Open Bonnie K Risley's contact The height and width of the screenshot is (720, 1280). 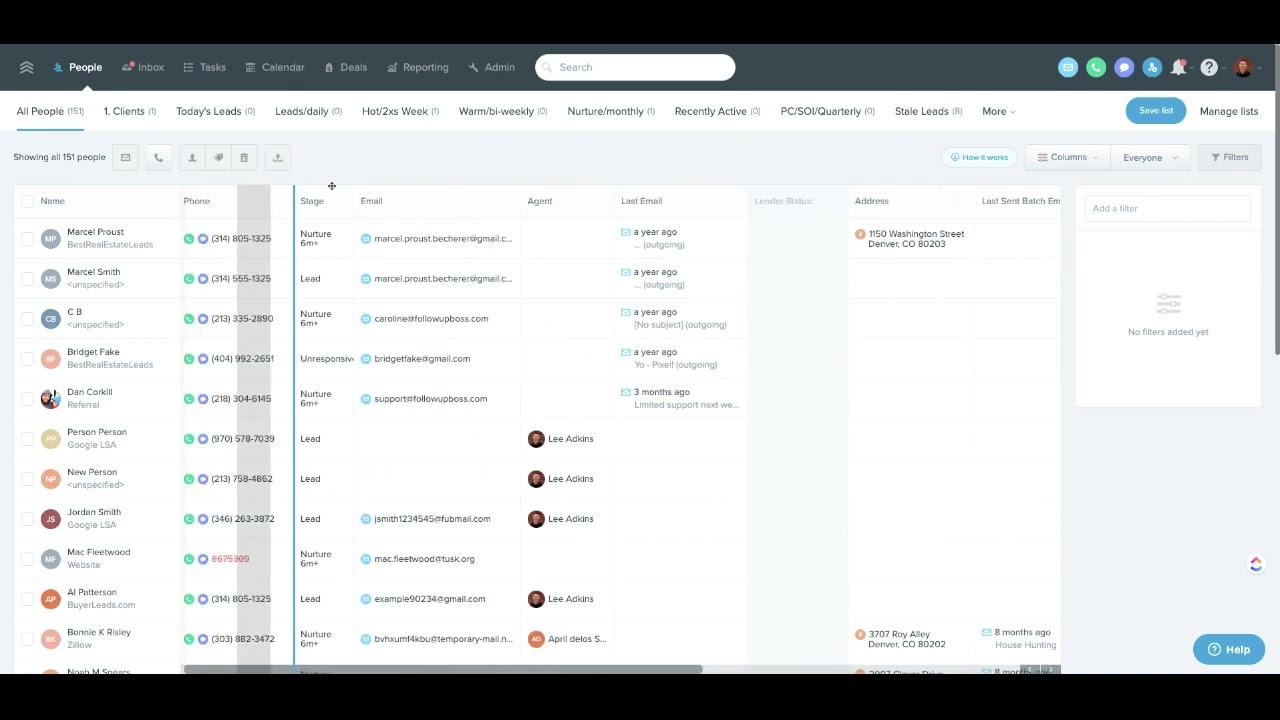point(98,632)
